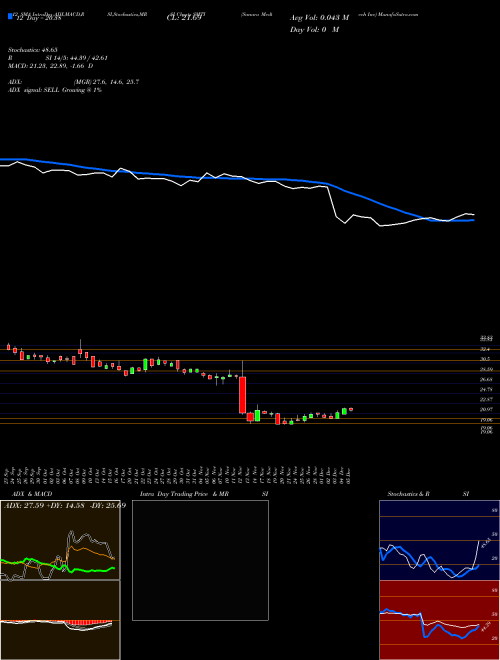This screenshot has width=500, height=660.
Task: Click the blue Stochastics chart panel
Action: coord(439,540)
